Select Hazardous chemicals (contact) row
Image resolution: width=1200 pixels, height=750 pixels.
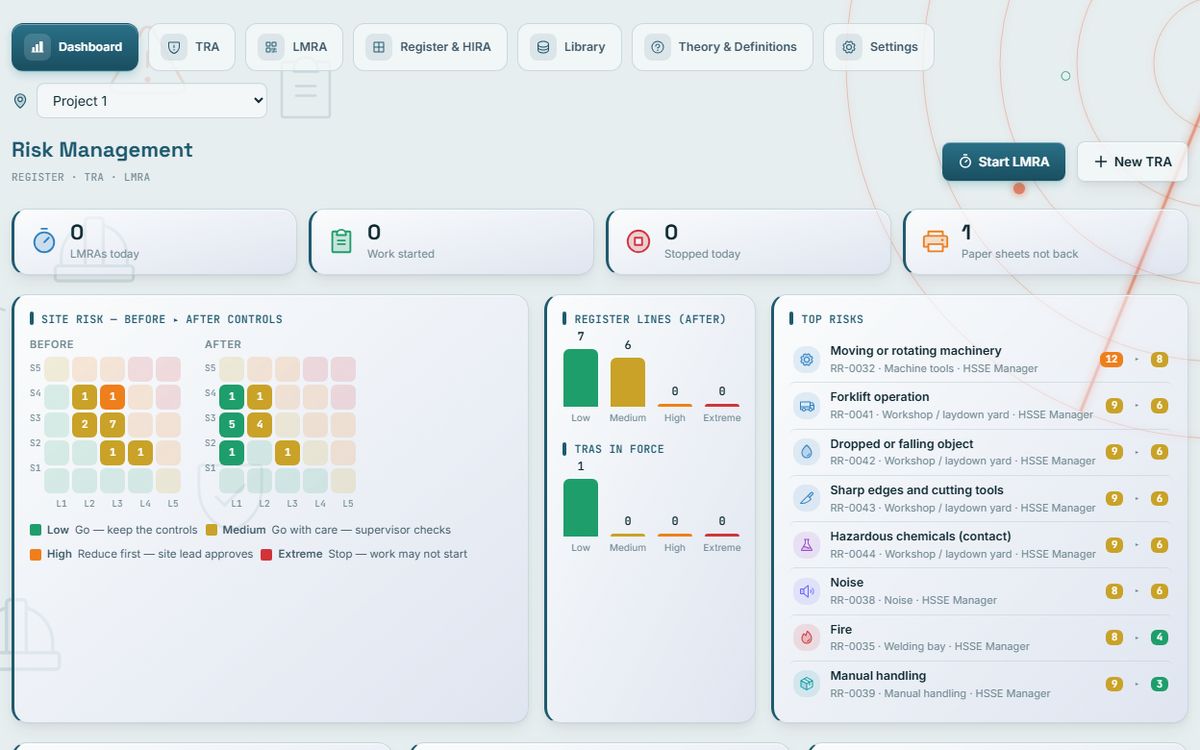980,544
